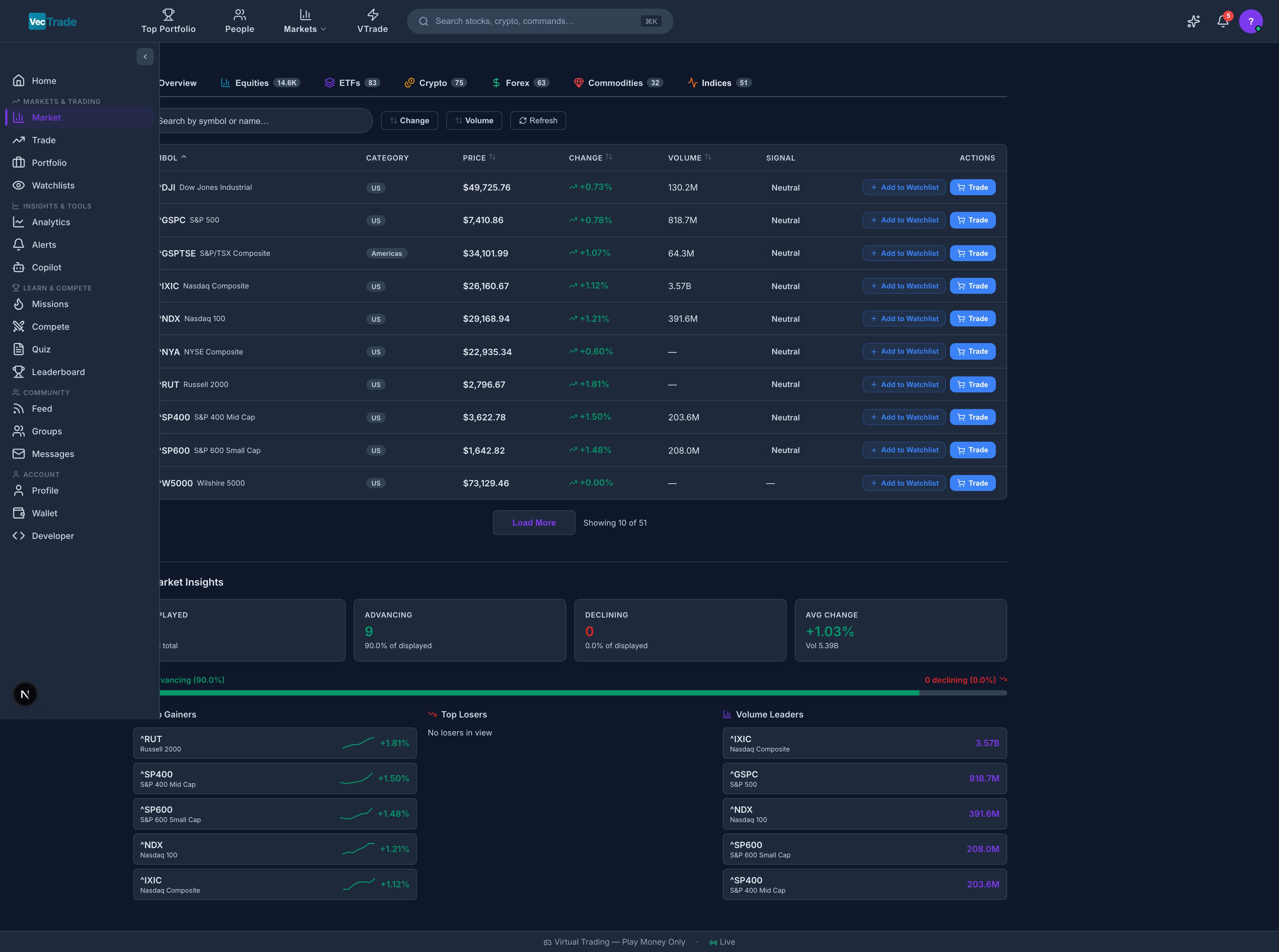Collapse the sidebar with chevron button
The height and width of the screenshot is (952, 1279).
click(x=145, y=57)
